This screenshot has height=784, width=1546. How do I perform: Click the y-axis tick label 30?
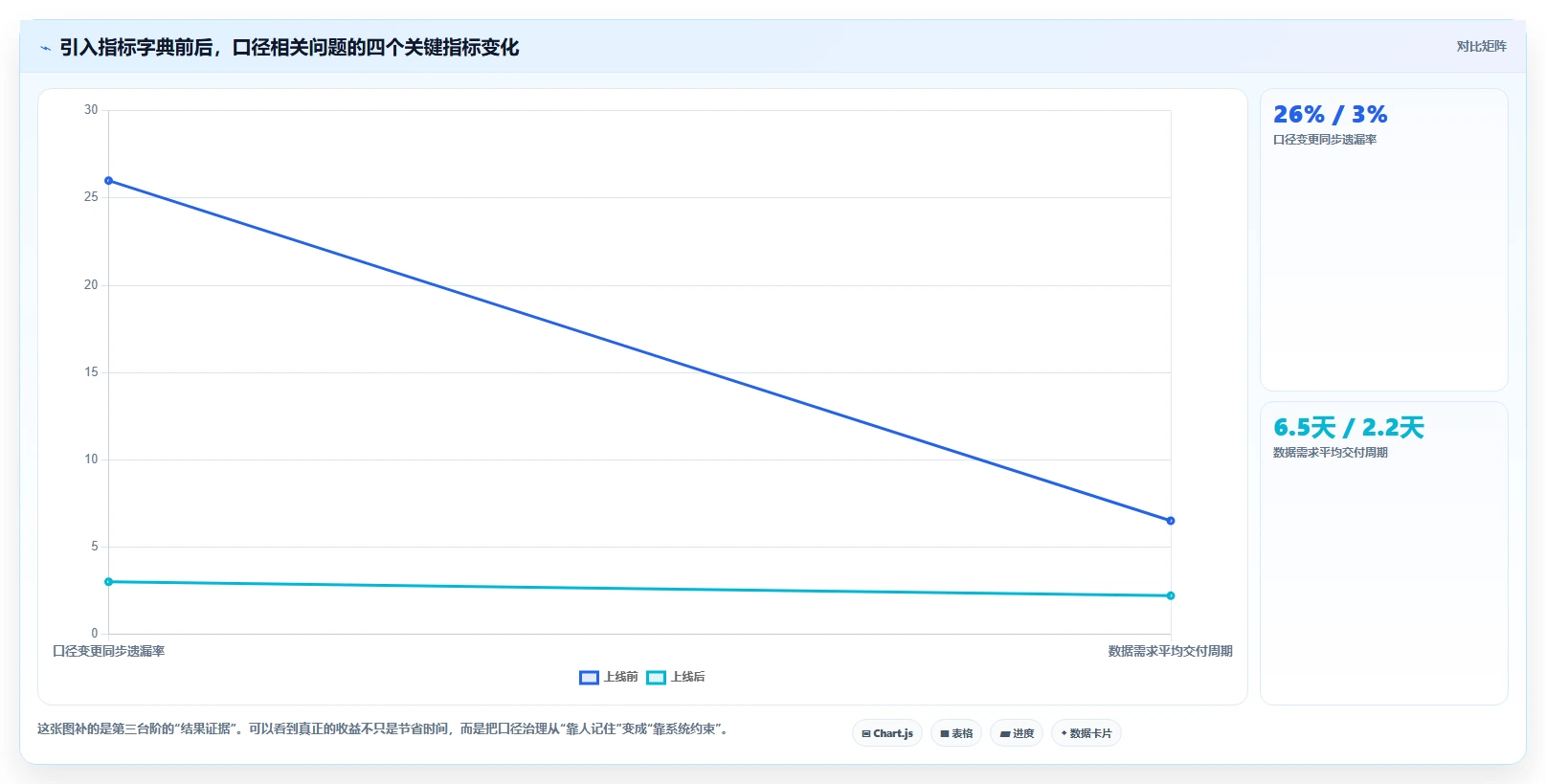pyautogui.click(x=91, y=110)
